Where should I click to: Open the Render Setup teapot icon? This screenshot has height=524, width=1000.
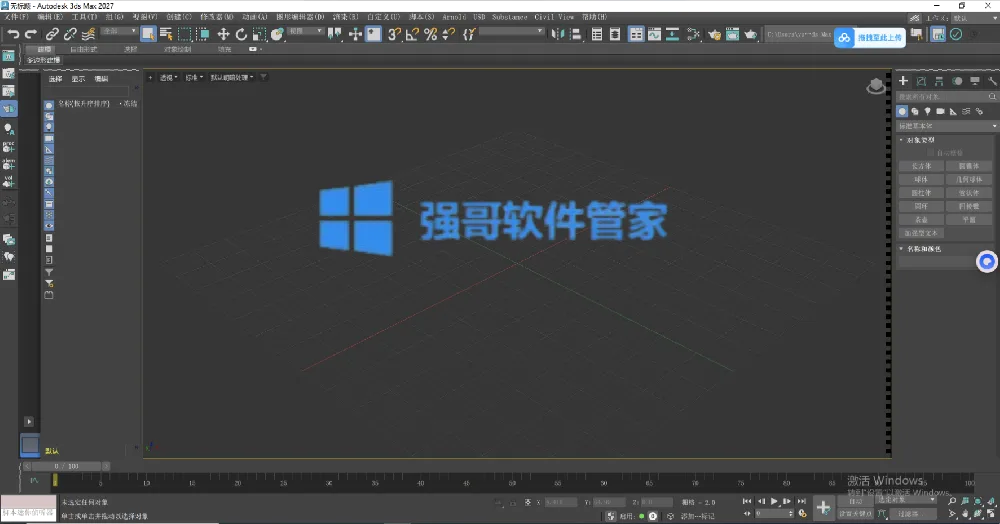pos(714,34)
